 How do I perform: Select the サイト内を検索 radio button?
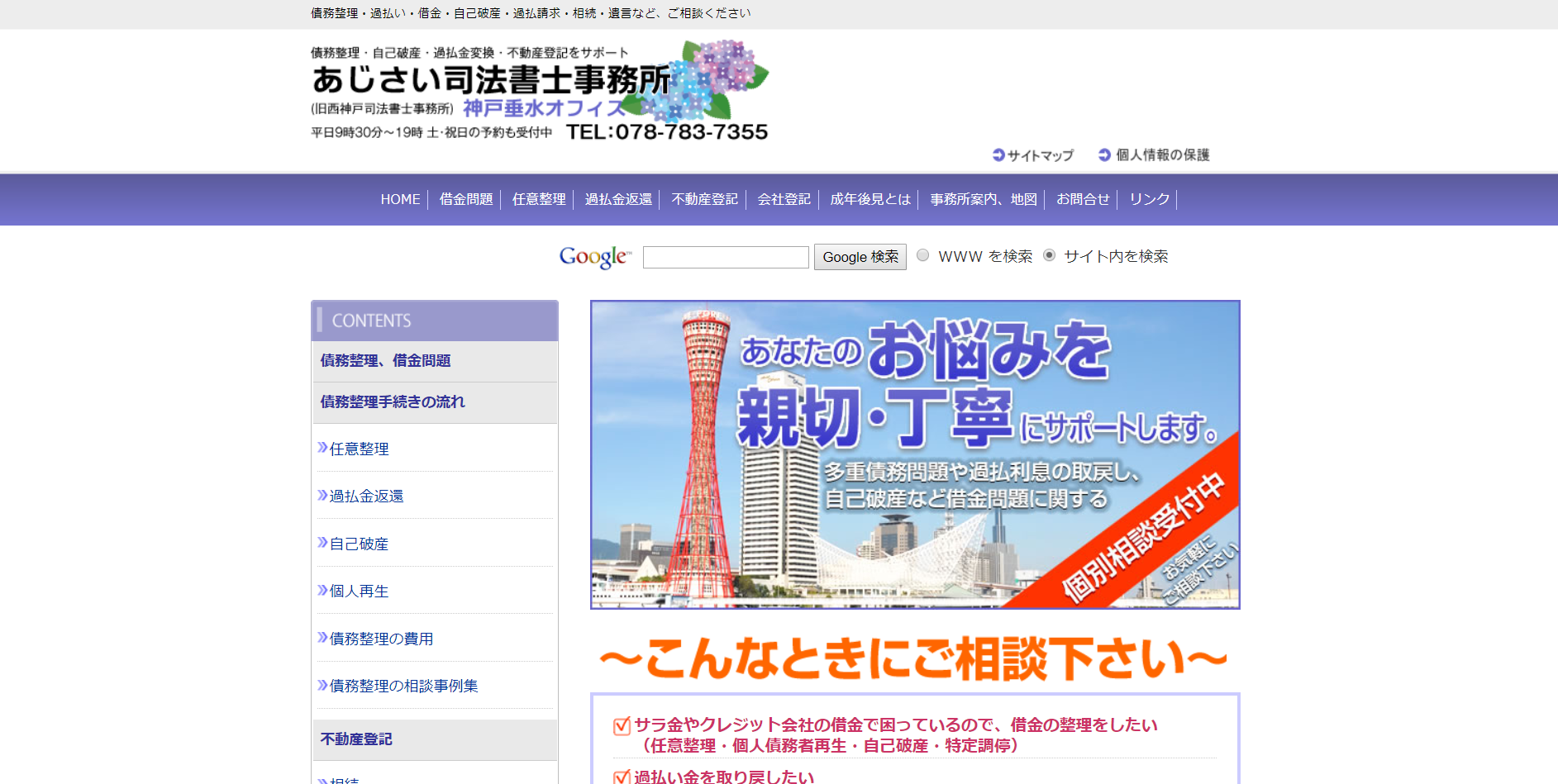(x=1049, y=255)
